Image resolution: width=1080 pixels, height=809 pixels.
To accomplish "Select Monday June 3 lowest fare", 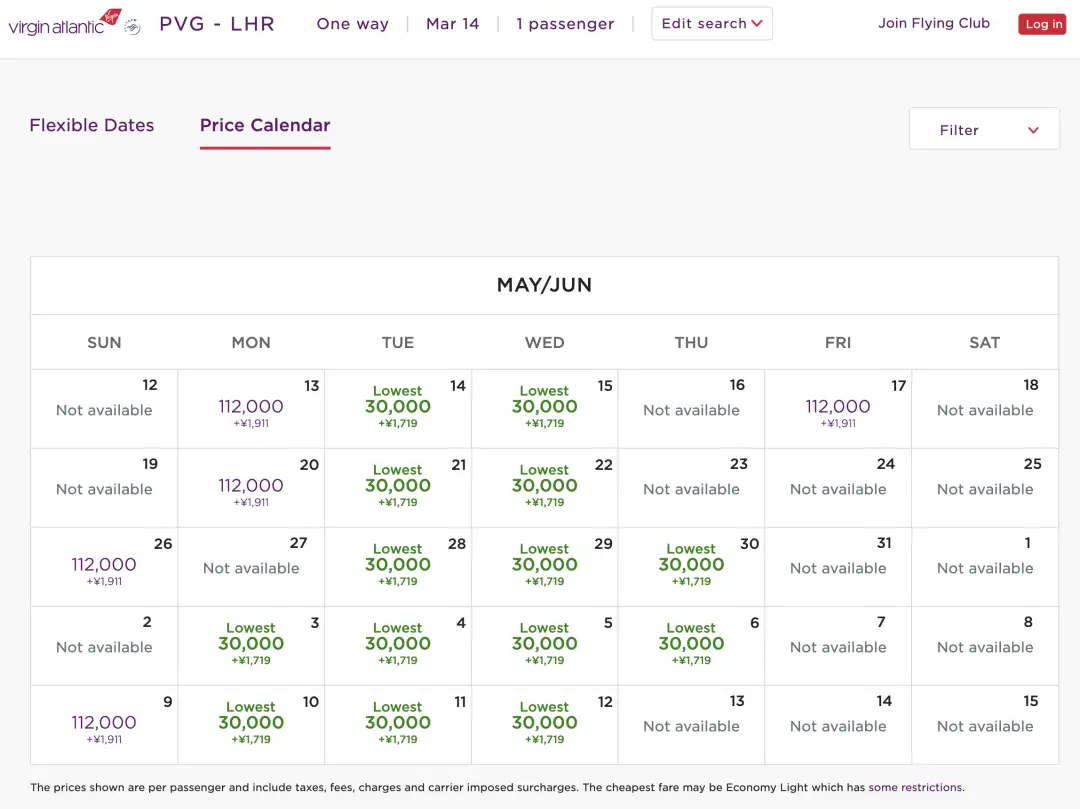I will (251, 644).
